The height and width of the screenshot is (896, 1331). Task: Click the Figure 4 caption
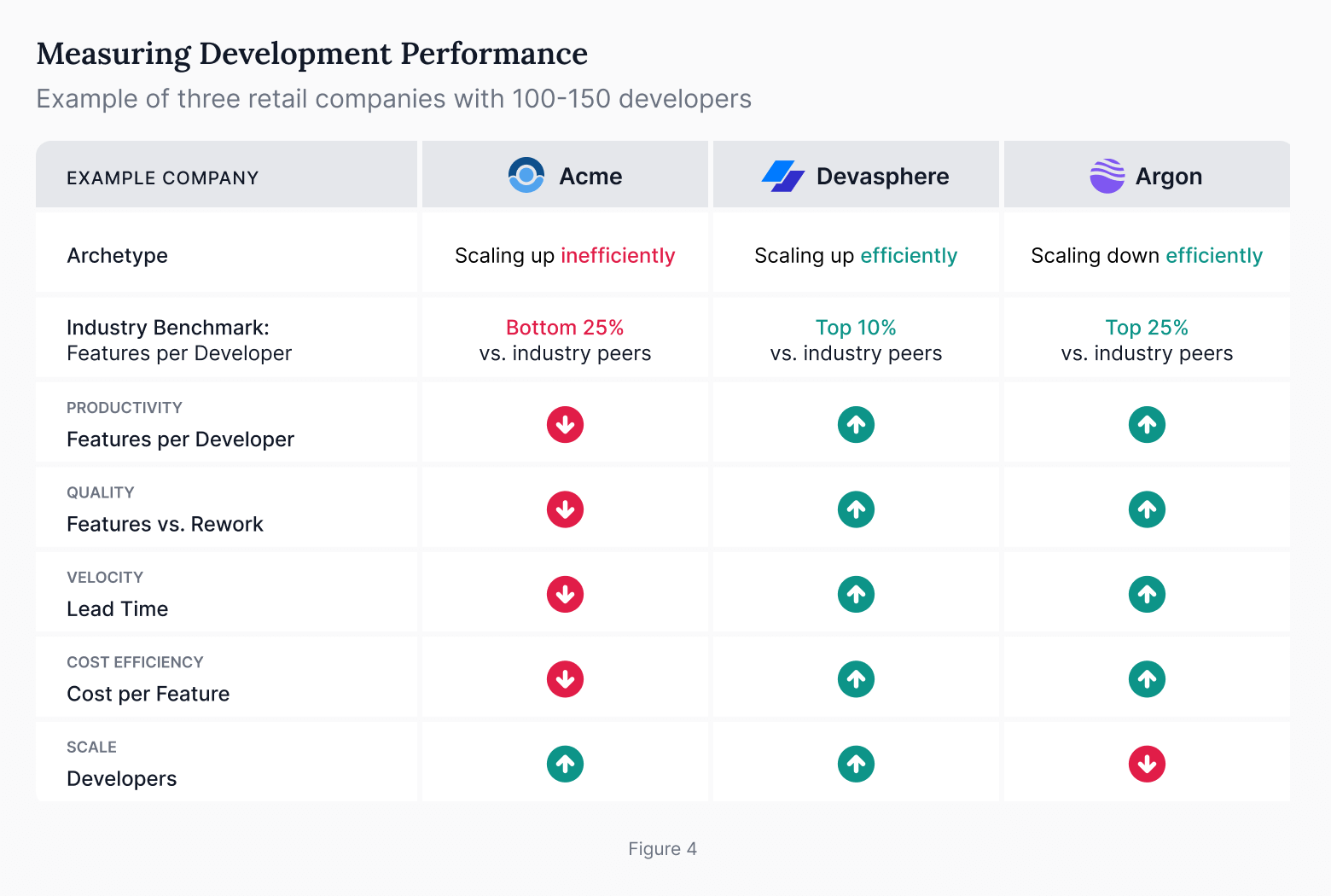(662, 848)
